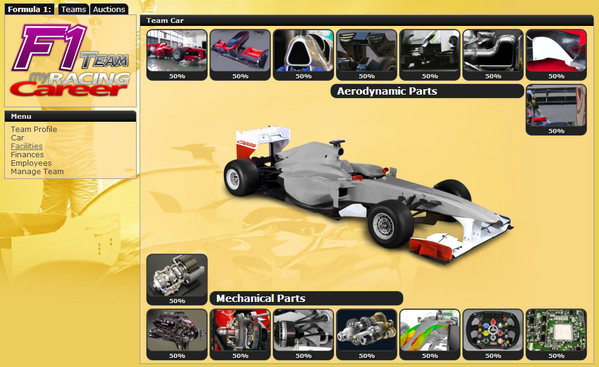
Task: Click the Menu panel header
Action: tap(70, 116)
